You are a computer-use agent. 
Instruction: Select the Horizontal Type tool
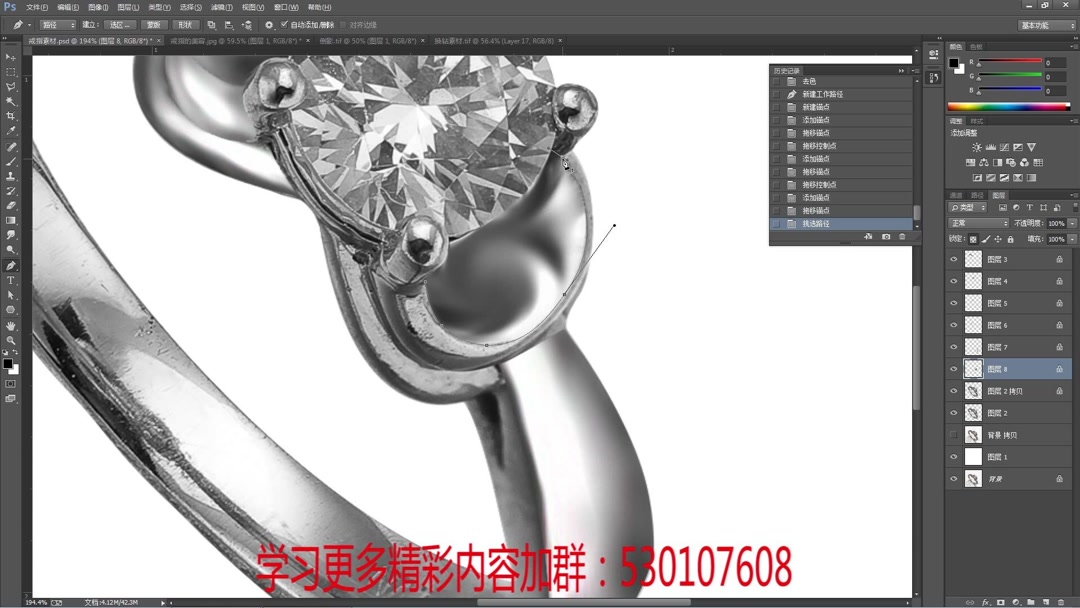point(11,280)
